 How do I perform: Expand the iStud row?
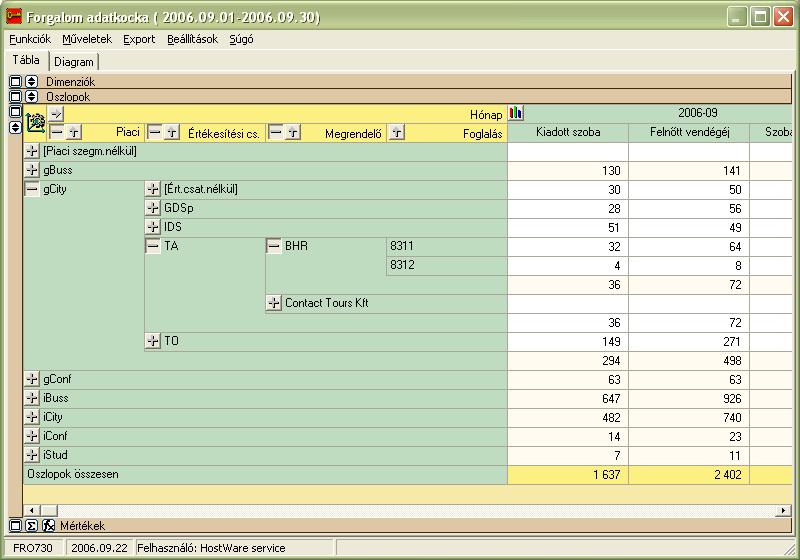(32, 455)
